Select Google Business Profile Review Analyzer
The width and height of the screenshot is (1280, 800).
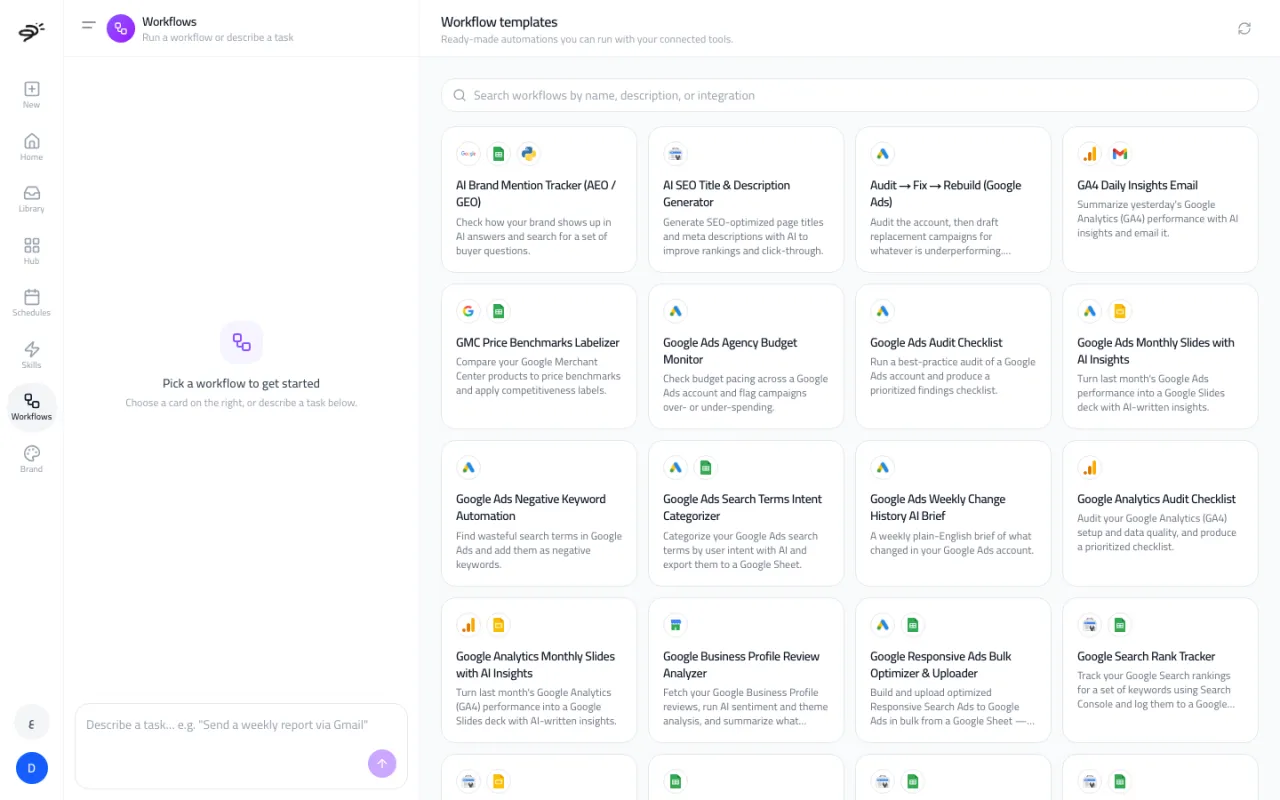pyautogui.click(x=746, y=670)
